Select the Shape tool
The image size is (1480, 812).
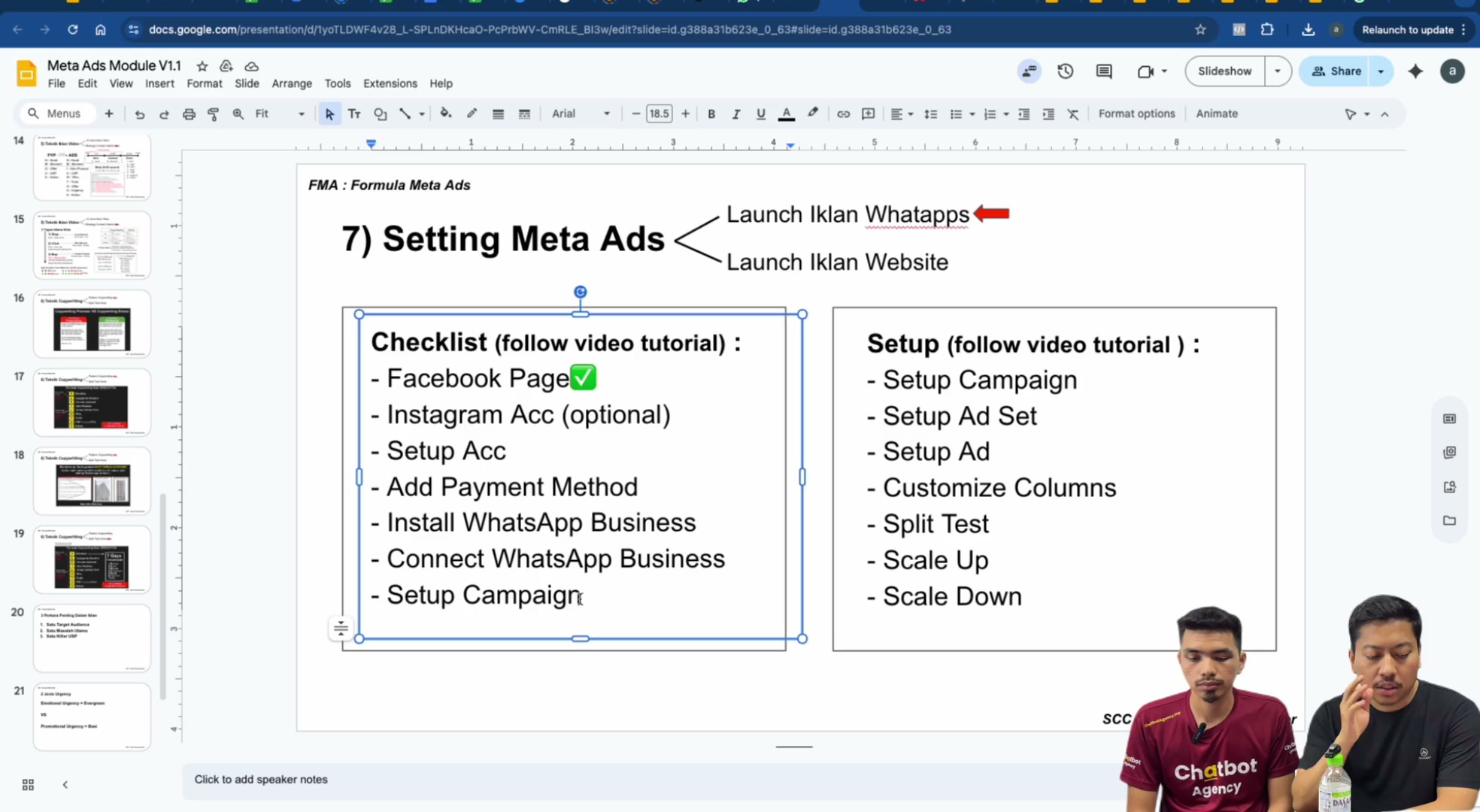(x=380, y=114)
